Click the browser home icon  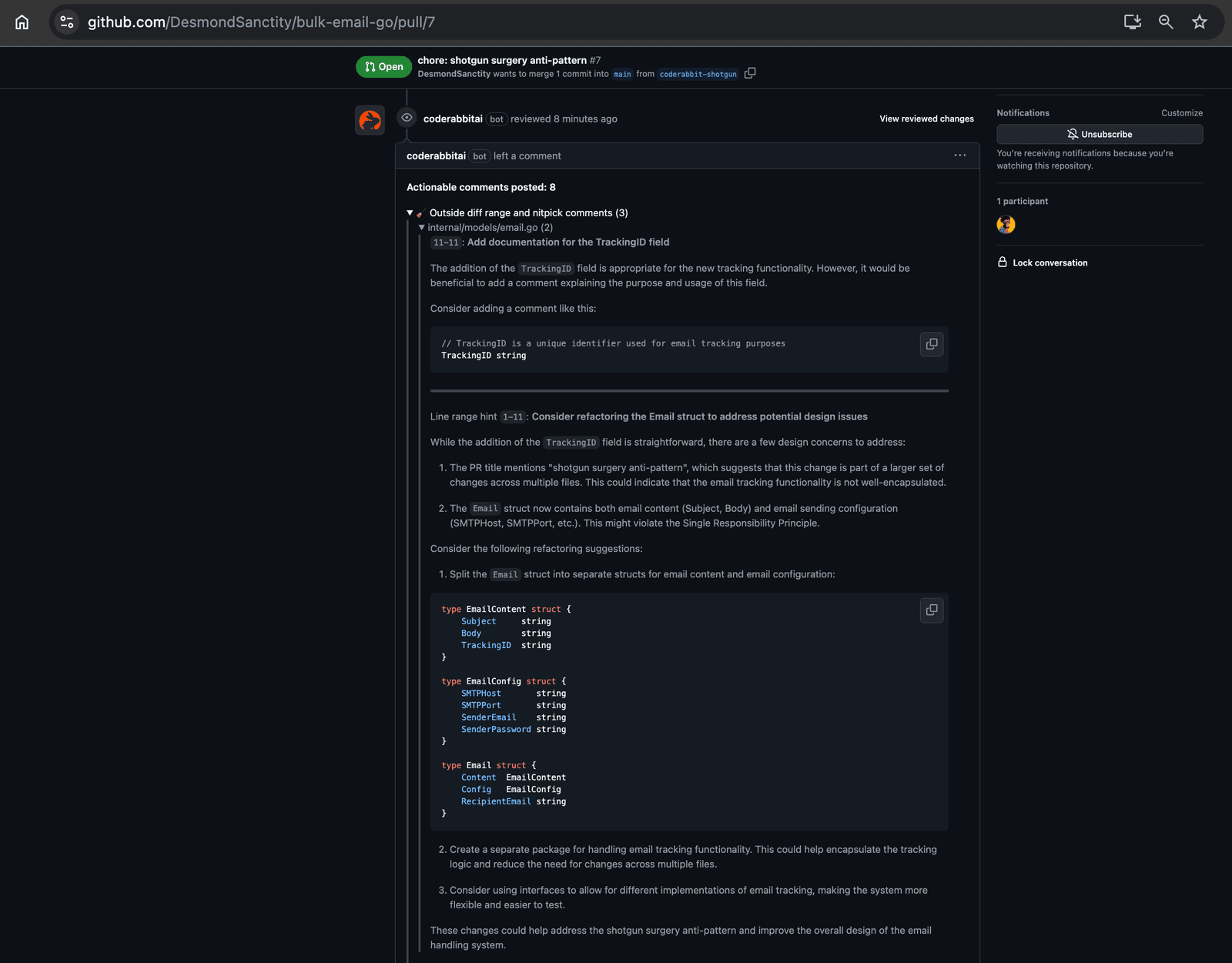pos(22,22)
